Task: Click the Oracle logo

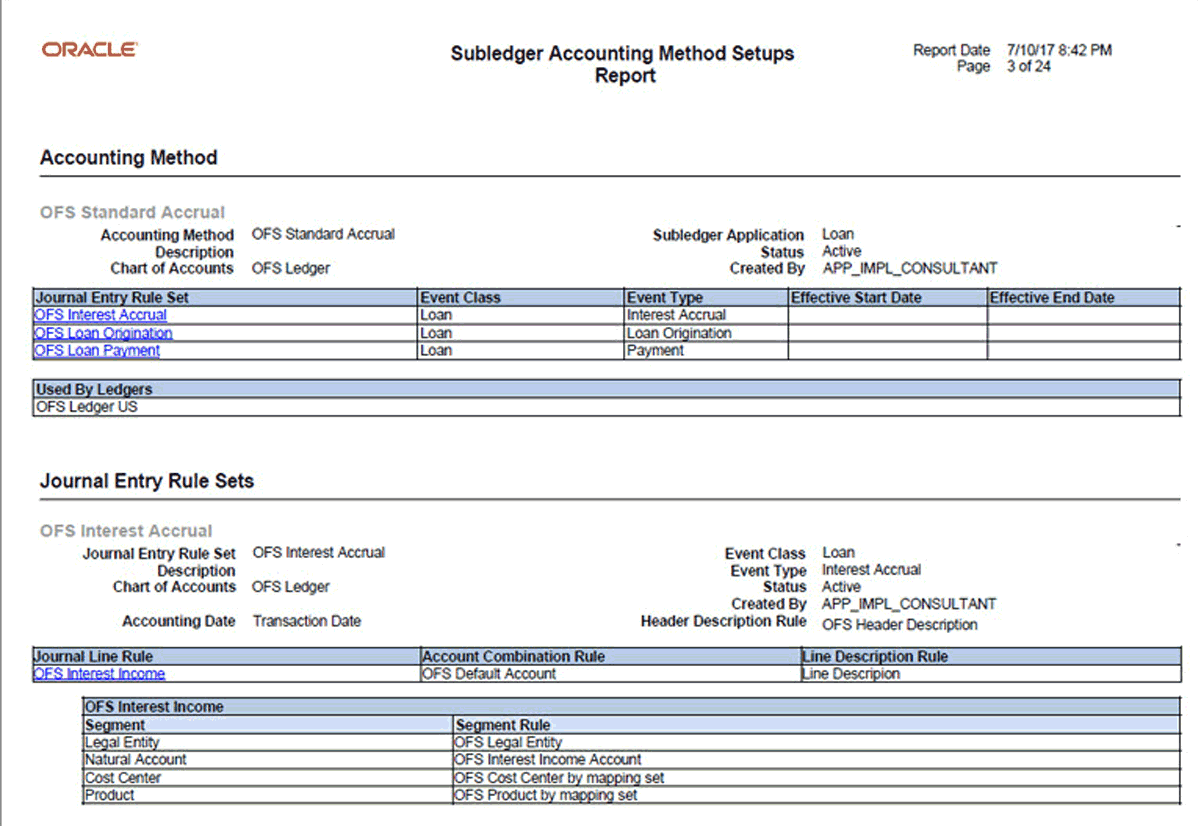Action: coord(89,50)
